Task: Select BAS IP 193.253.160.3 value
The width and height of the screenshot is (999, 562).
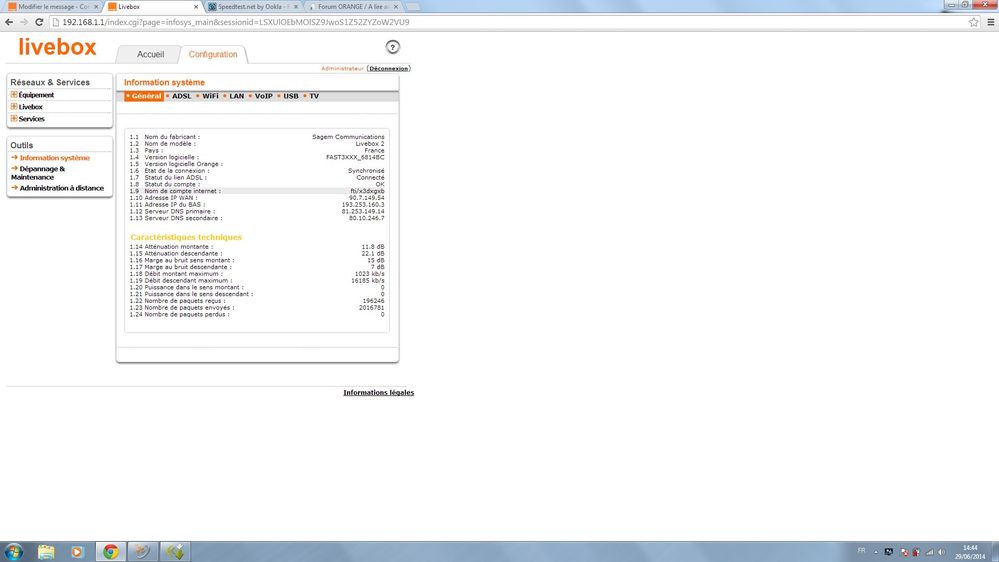Action: [363, 205]
